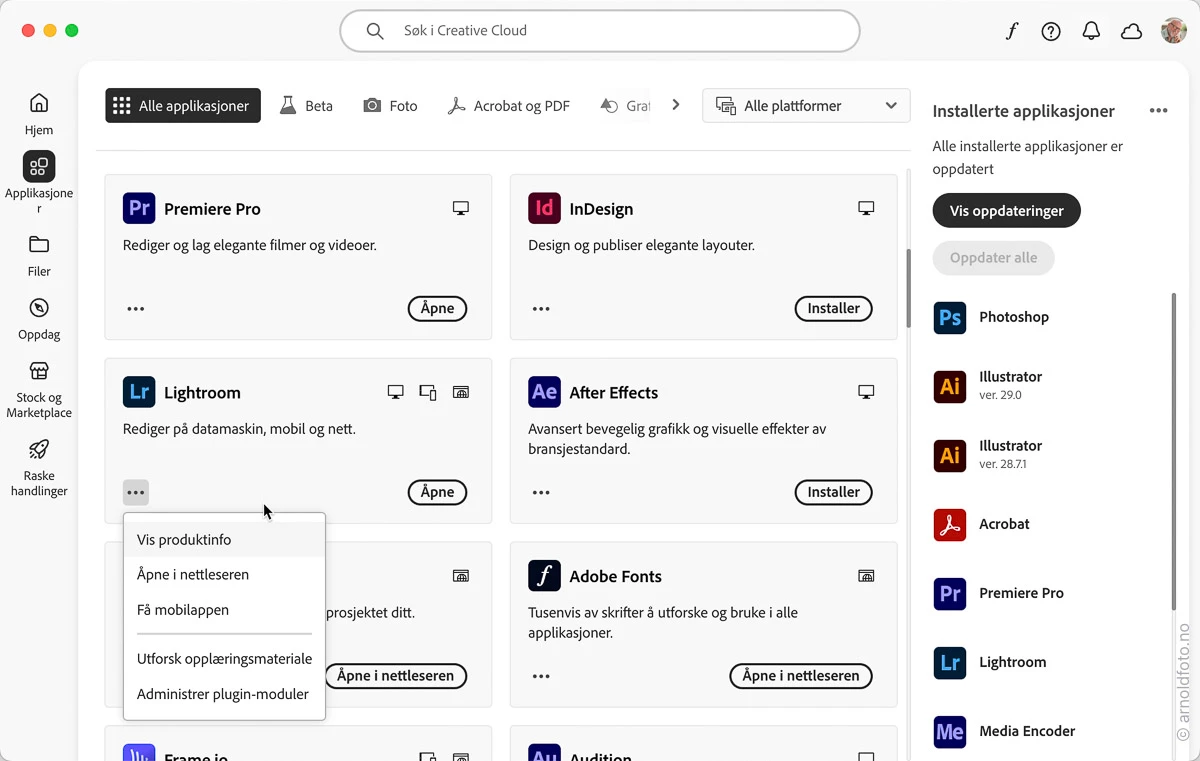Click Lightroom icon in installed list

tap(950, 662)
